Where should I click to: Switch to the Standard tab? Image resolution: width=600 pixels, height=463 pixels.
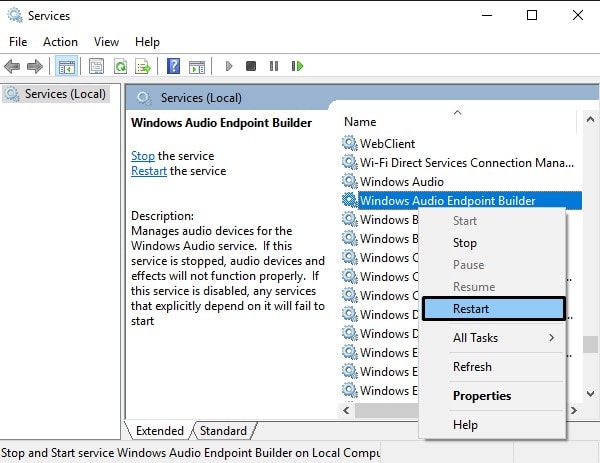[223, 431]
